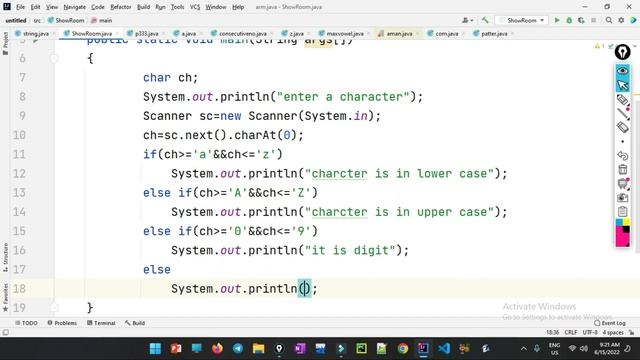Open the Code menu
Viewport: 640px width, 360px height.
(x=98, y=7)
